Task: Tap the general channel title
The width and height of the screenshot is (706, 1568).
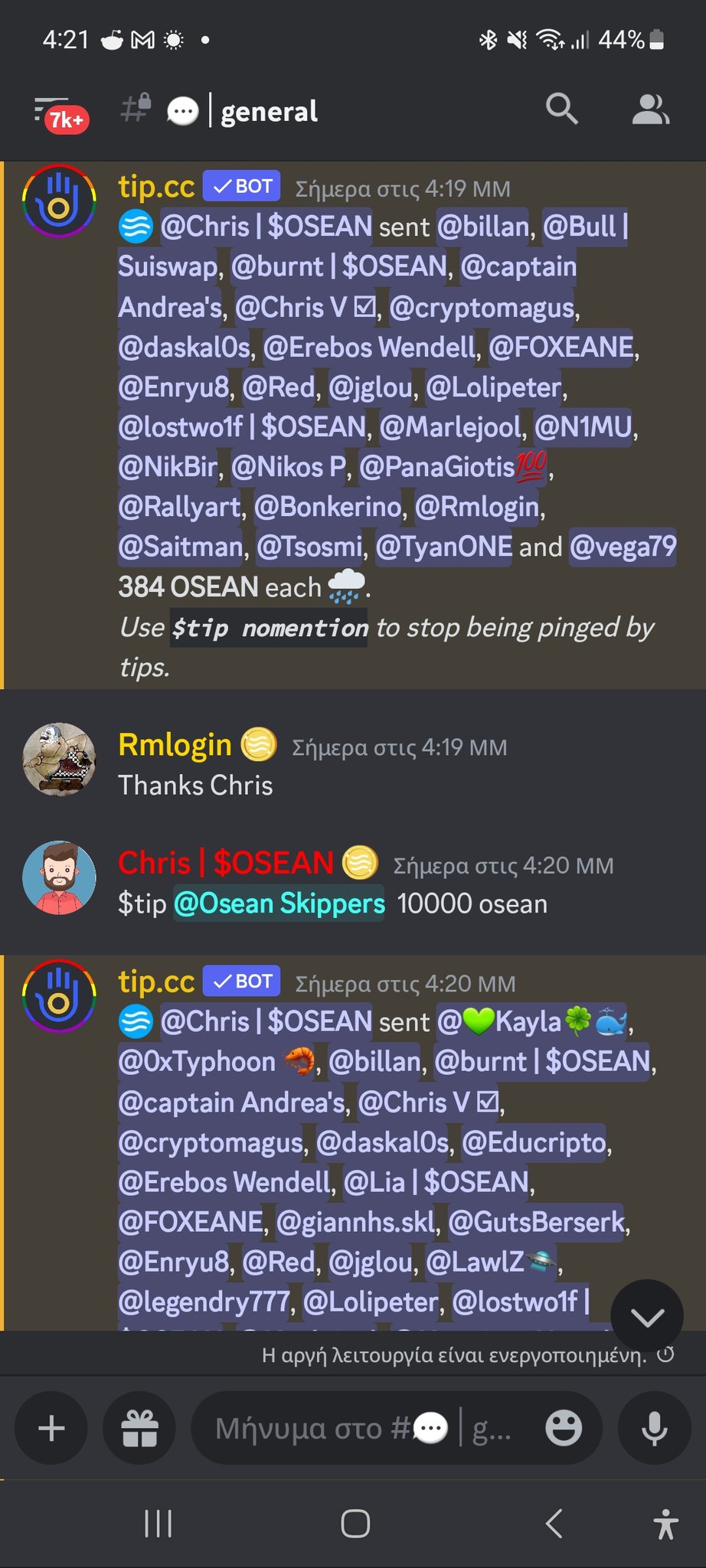Action: (269, 112)
